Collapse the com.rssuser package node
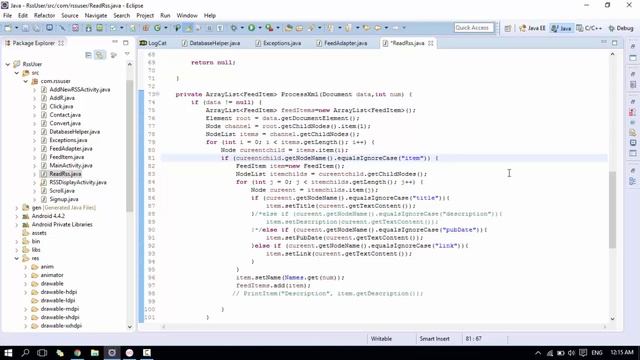This screenshot has height=360, width=640. click(x=26, y=81)
